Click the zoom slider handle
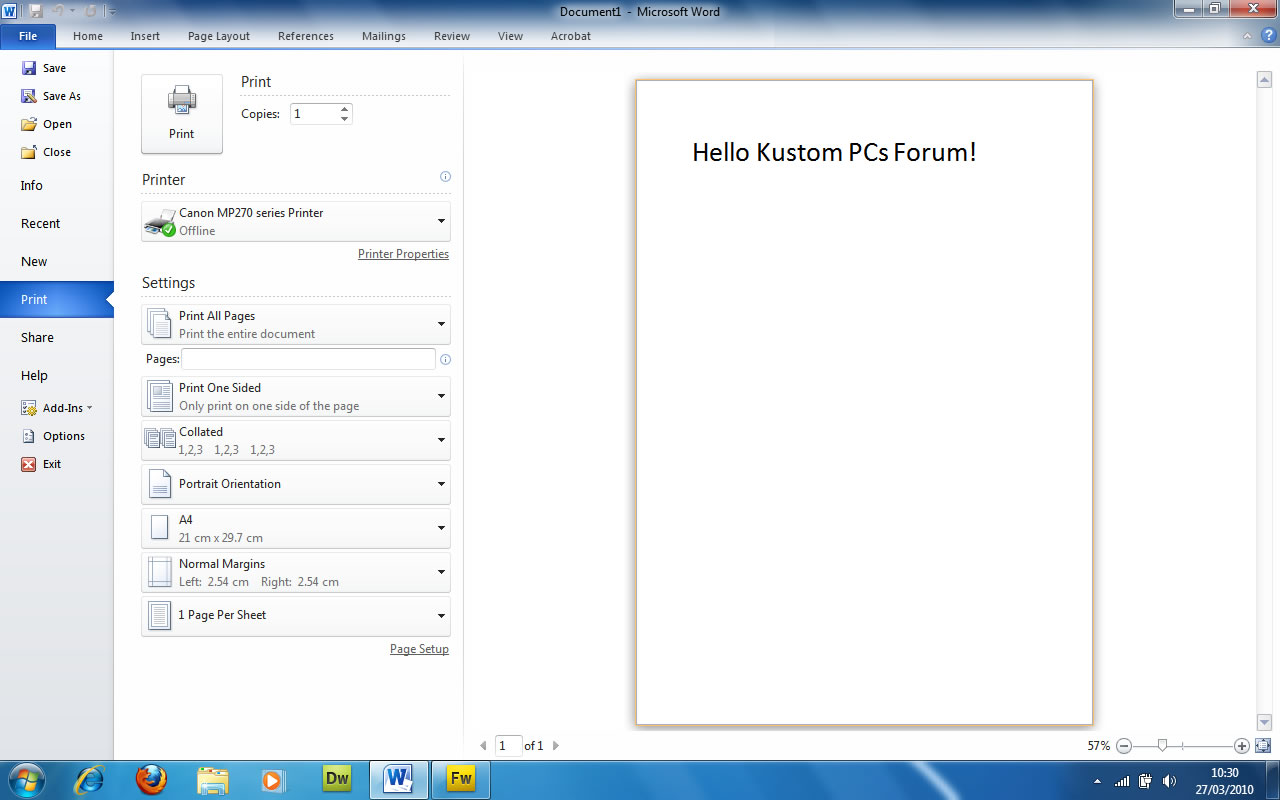The image size is (1280, 800). pos(1161,745)
